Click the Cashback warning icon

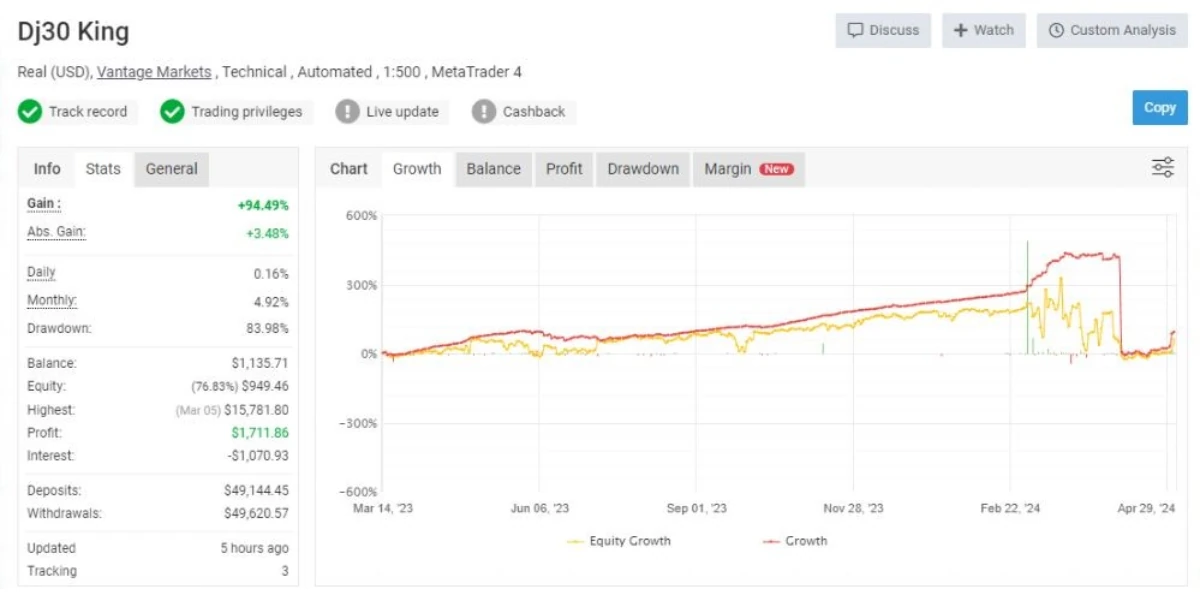tap(483, 111)
